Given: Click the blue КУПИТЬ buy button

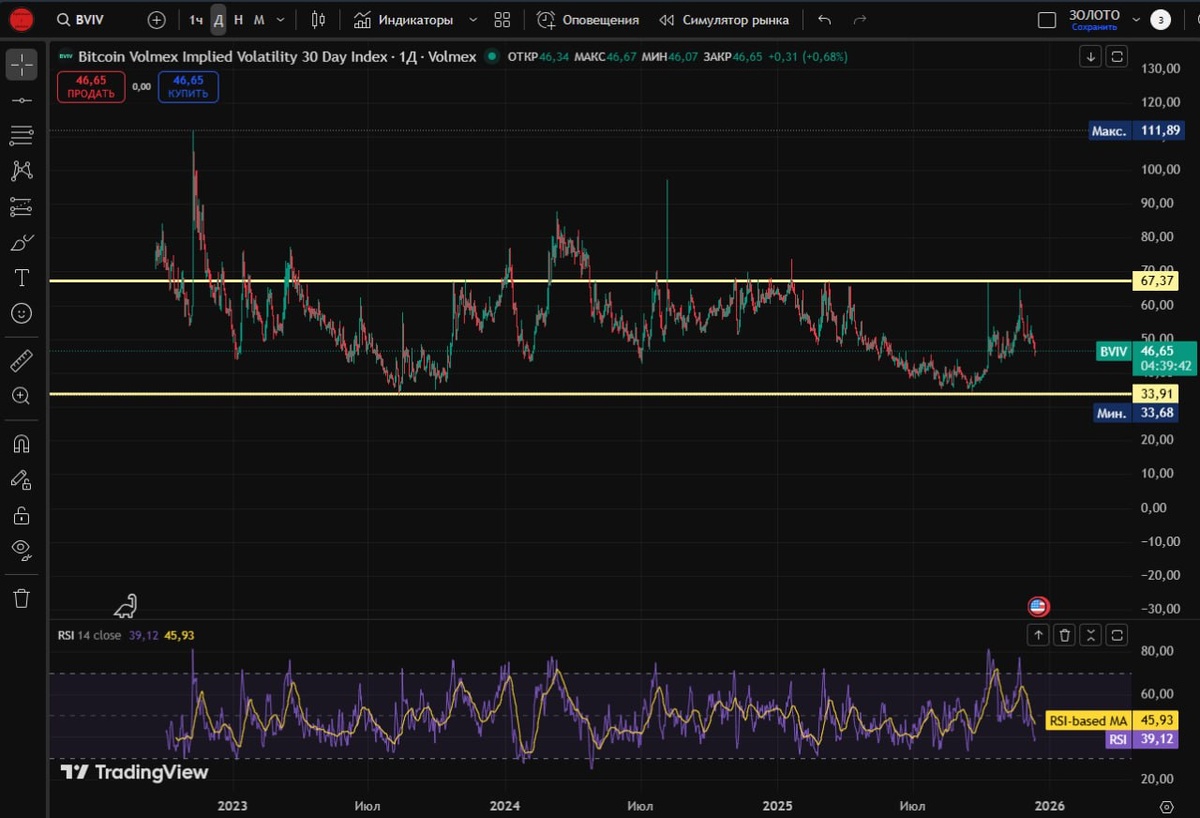Looking at the screenshot, I should point(188,87).
